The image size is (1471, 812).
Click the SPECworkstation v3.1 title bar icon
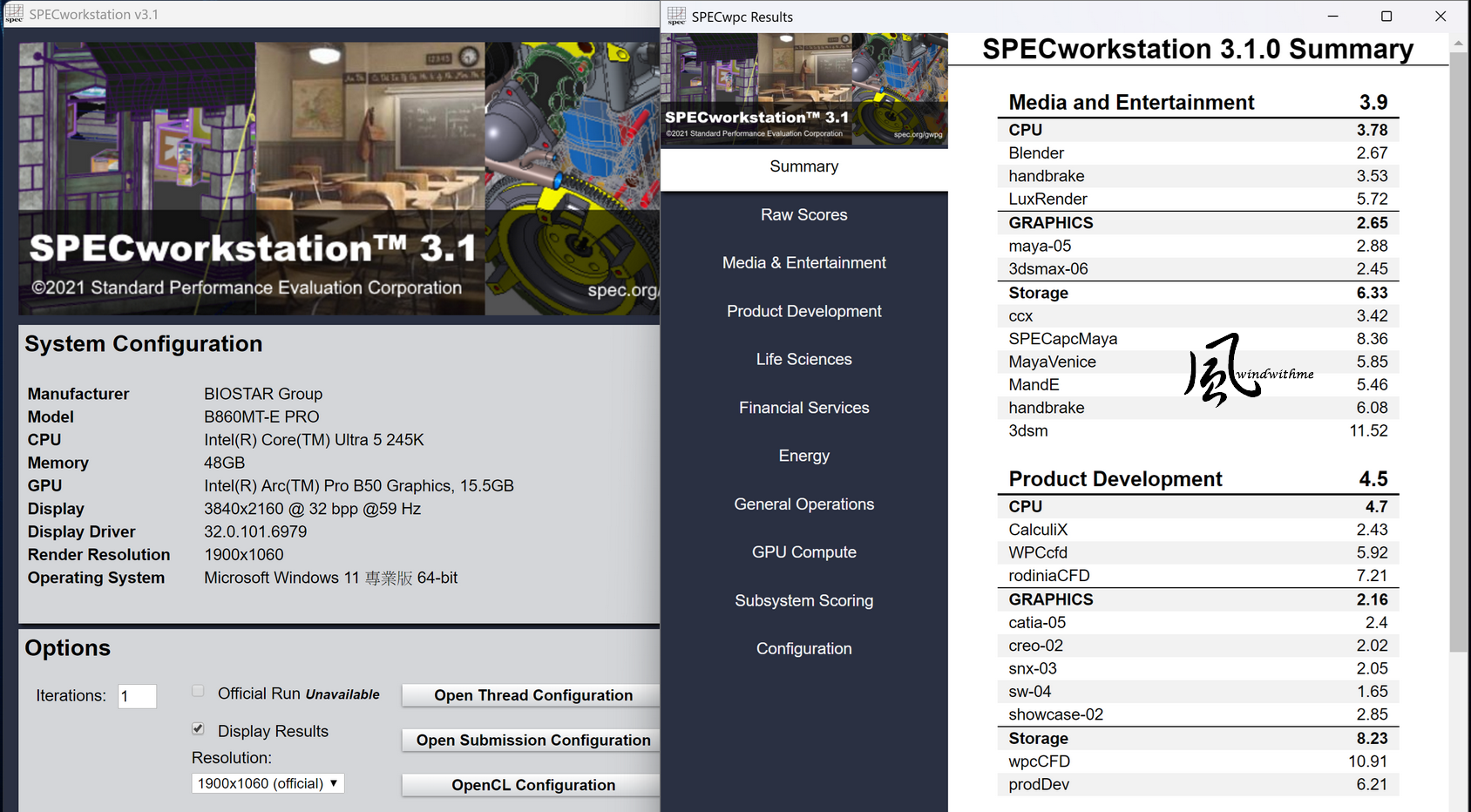(x=14, y=14)
